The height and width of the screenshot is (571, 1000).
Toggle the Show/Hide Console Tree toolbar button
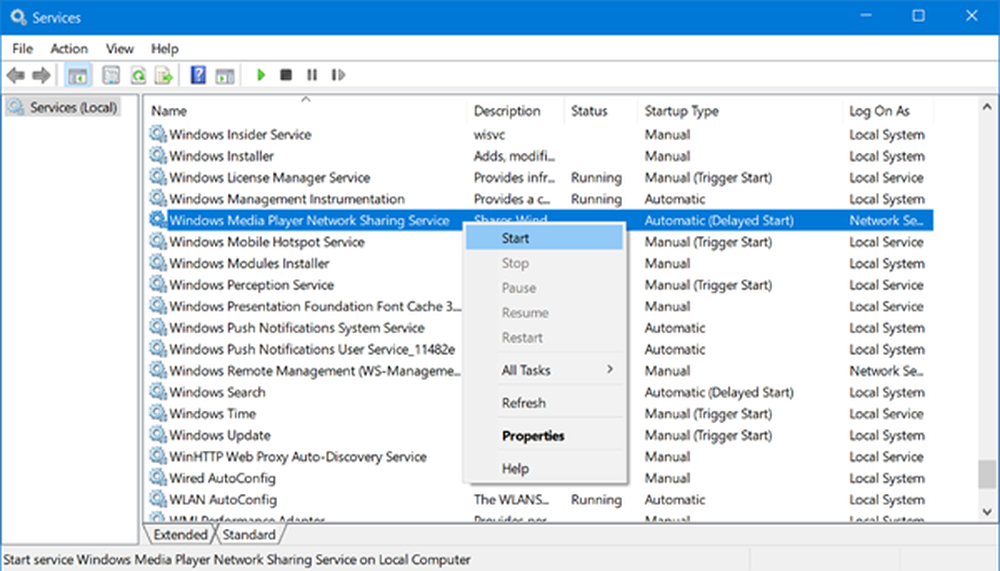pos(76,75)
